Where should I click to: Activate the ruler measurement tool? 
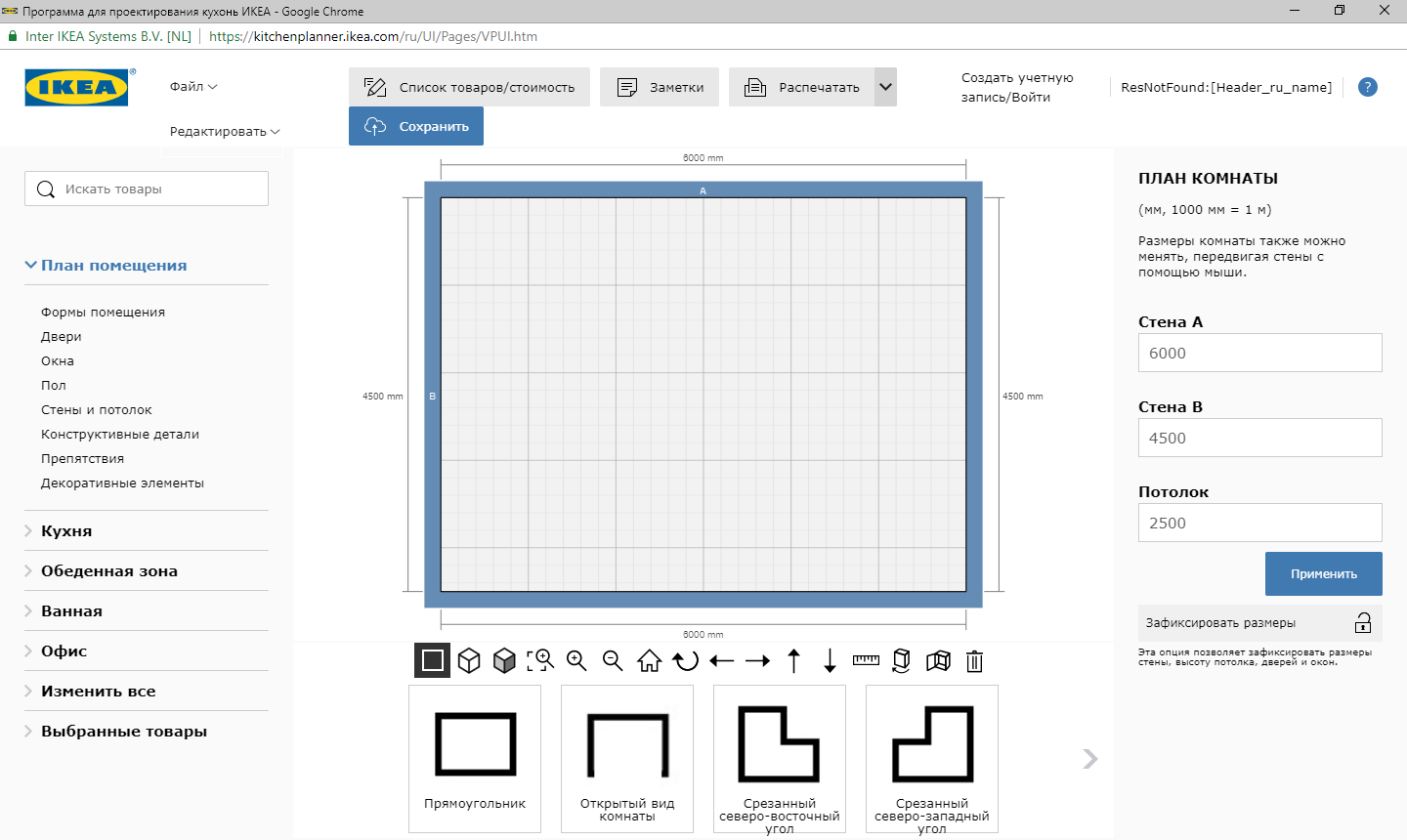[x=866, y=661]
